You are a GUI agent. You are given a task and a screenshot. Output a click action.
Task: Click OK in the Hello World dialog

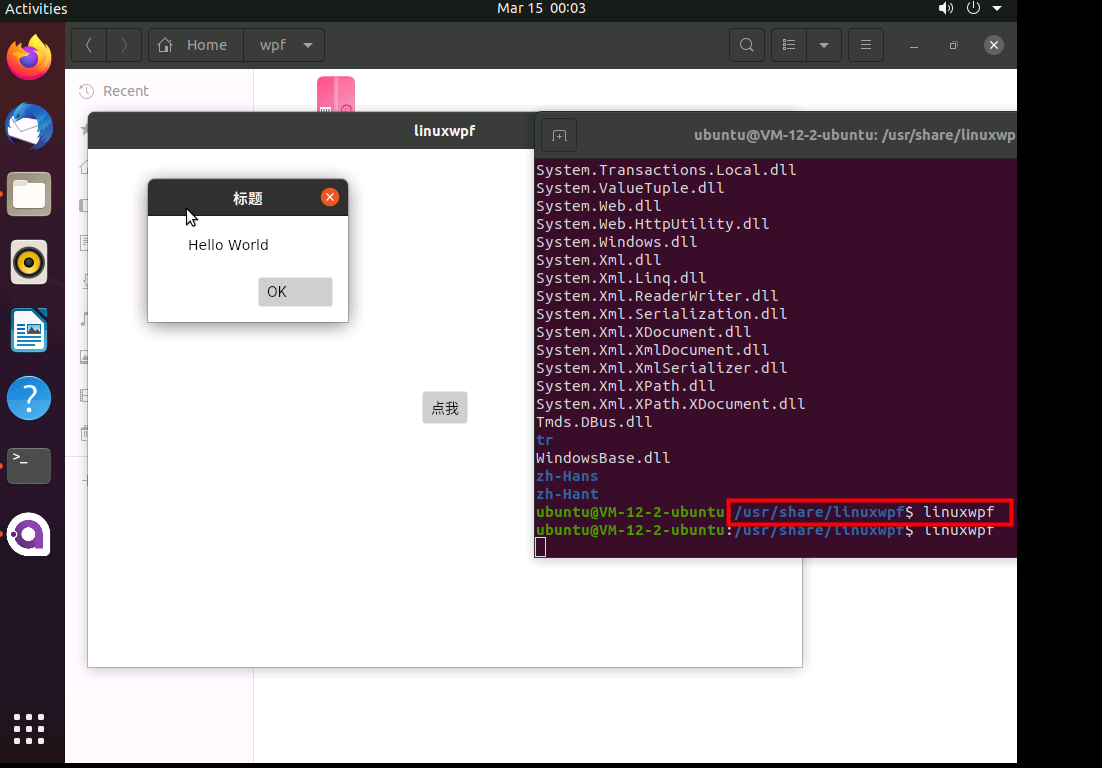point(295,292)
